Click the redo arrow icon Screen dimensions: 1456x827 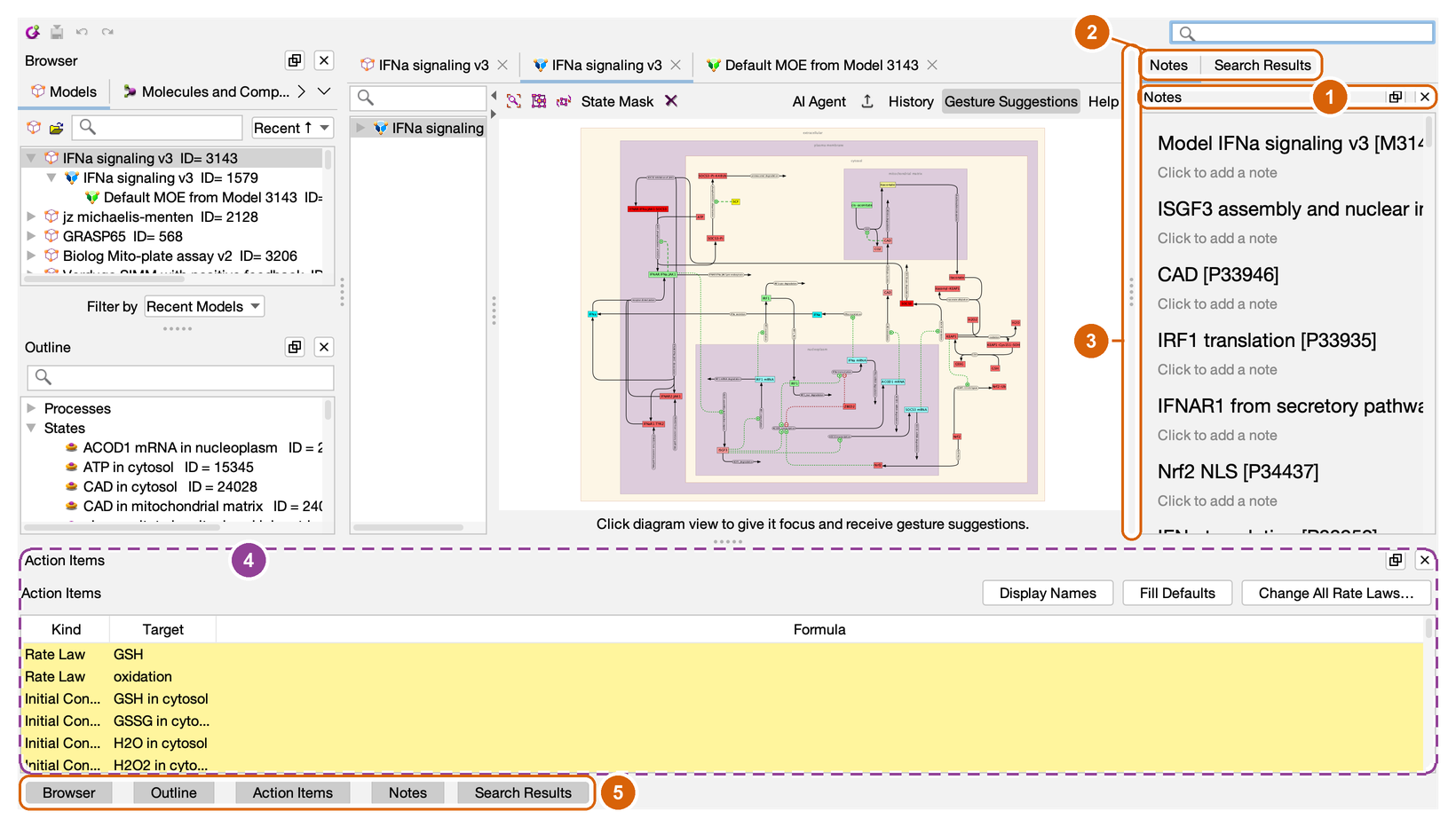(107, 32)
